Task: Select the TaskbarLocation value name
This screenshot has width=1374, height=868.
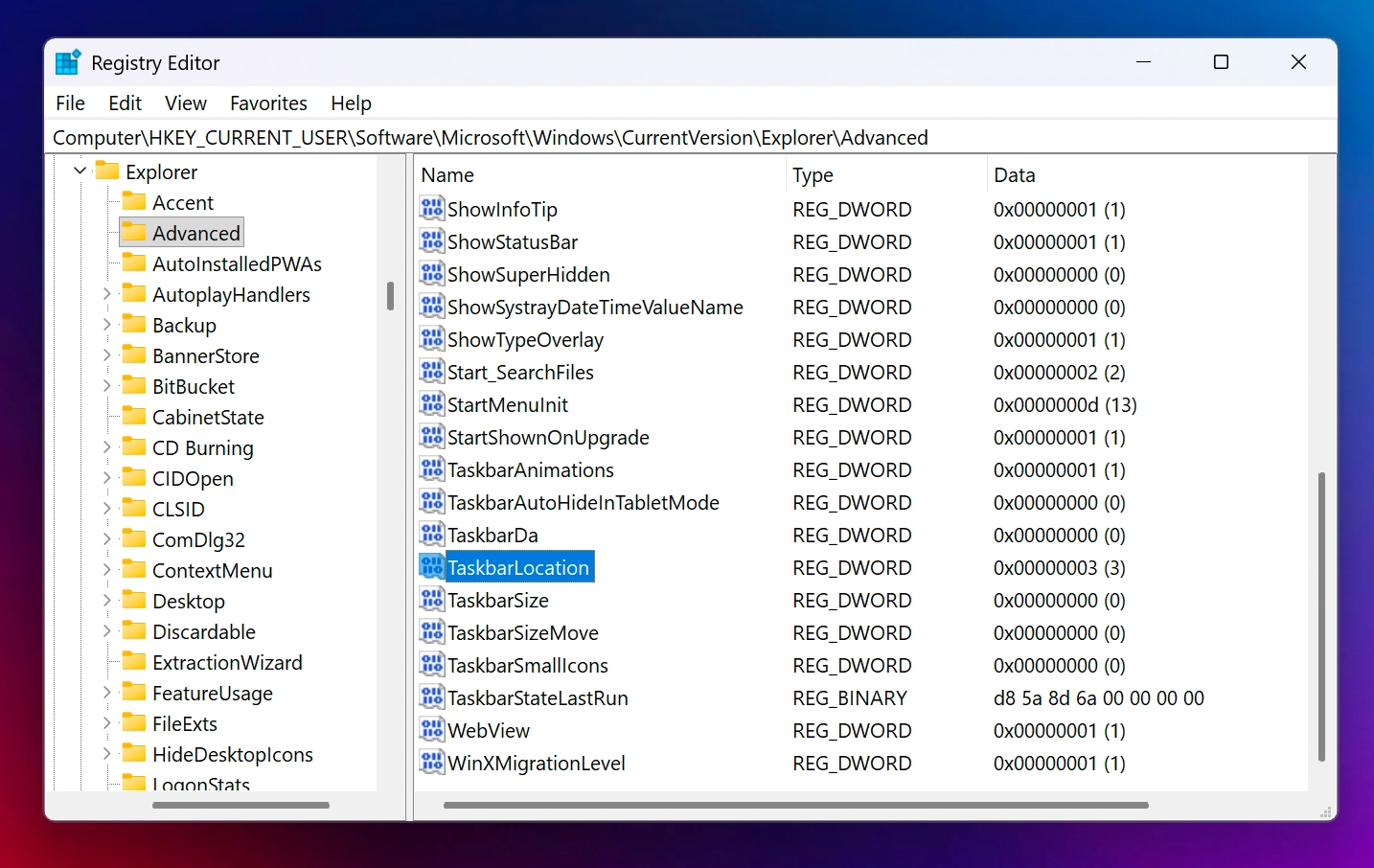Action: [518, 567]
